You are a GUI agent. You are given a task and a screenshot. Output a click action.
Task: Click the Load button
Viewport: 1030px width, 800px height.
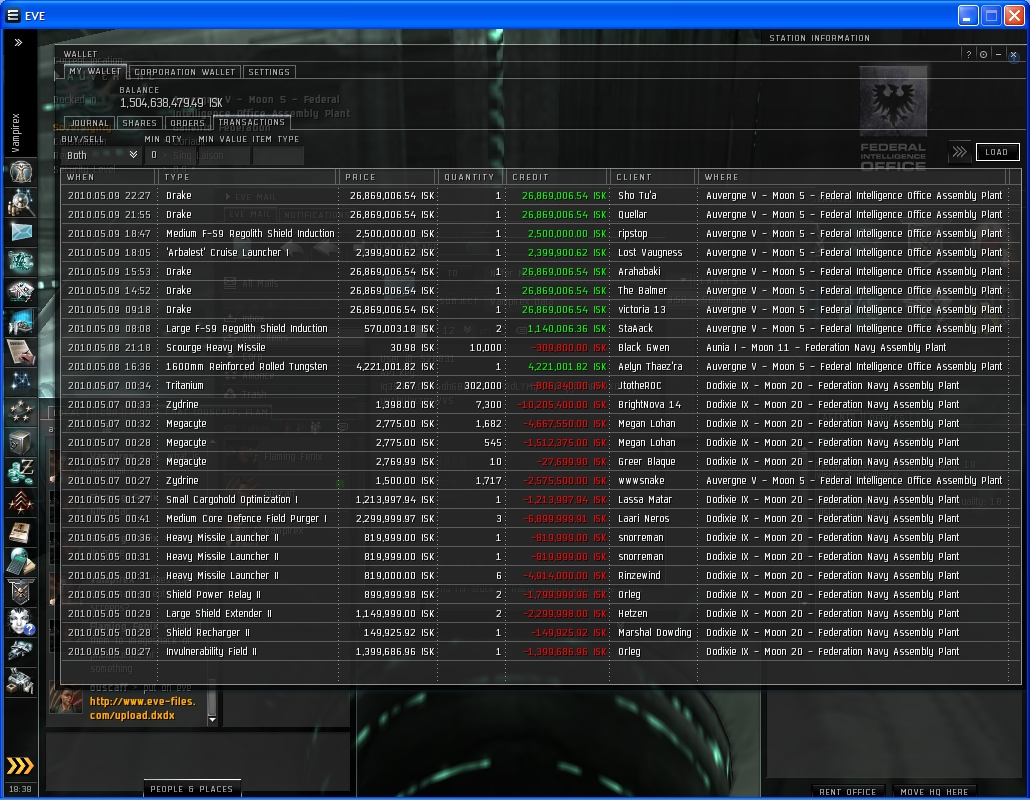coord(996,152)
